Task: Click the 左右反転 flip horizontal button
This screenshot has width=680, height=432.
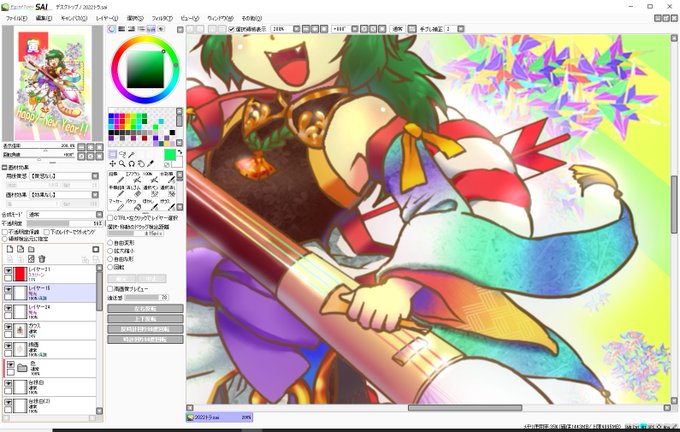Action: (x=145, y=309)
